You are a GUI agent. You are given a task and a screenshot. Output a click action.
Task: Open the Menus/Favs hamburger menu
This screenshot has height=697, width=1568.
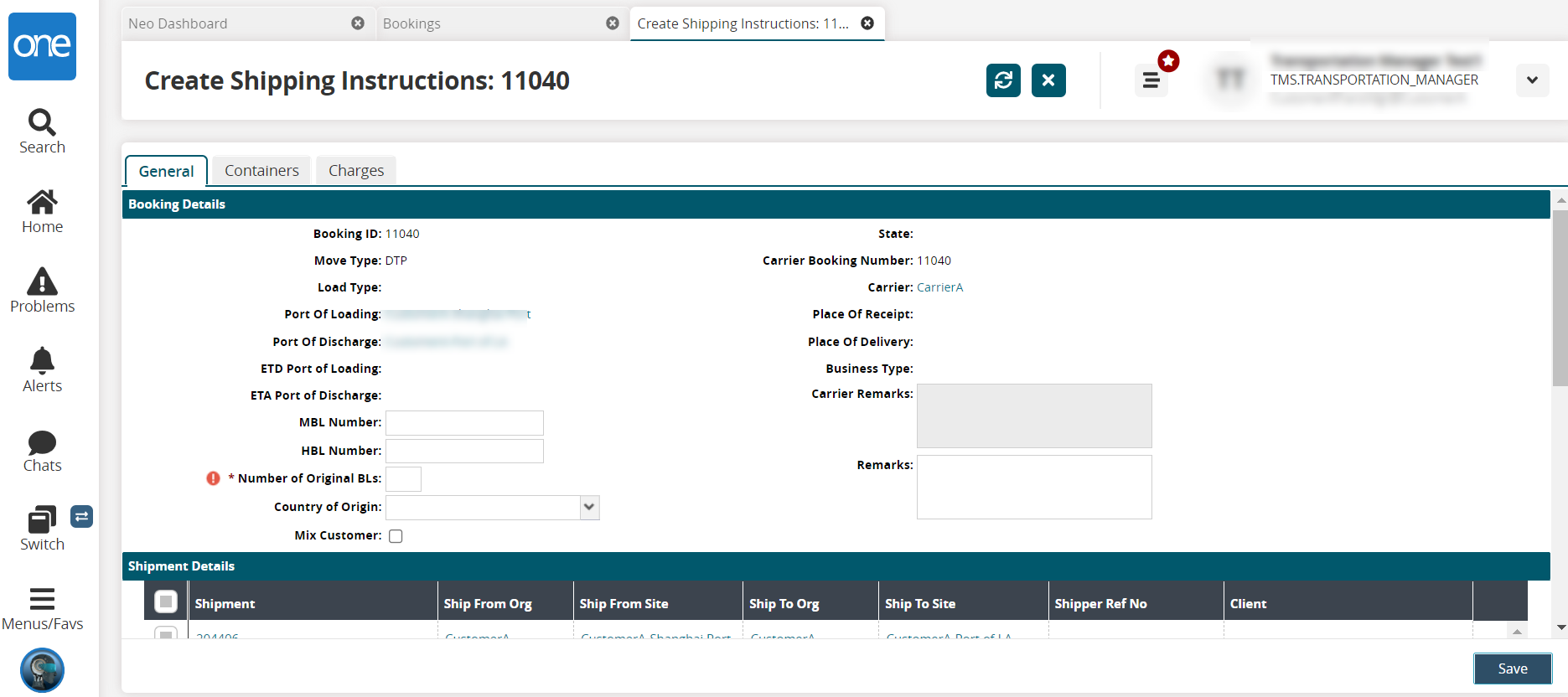(42, 610)
